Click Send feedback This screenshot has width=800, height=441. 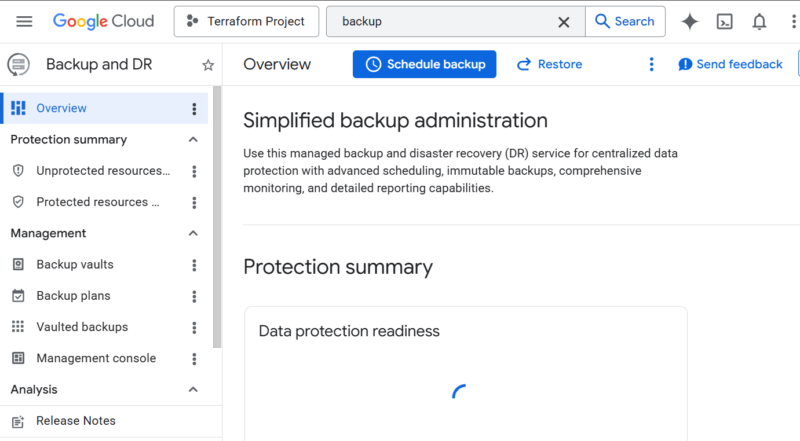[730, 64]
